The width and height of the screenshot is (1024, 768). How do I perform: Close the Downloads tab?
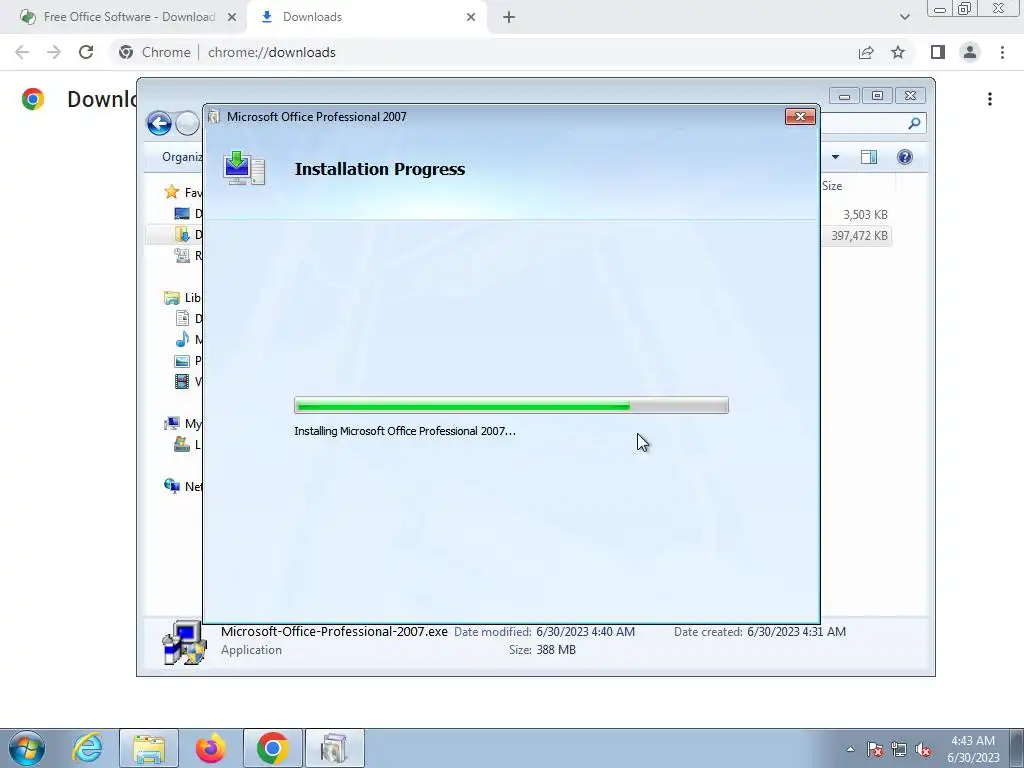pos(471,17)
